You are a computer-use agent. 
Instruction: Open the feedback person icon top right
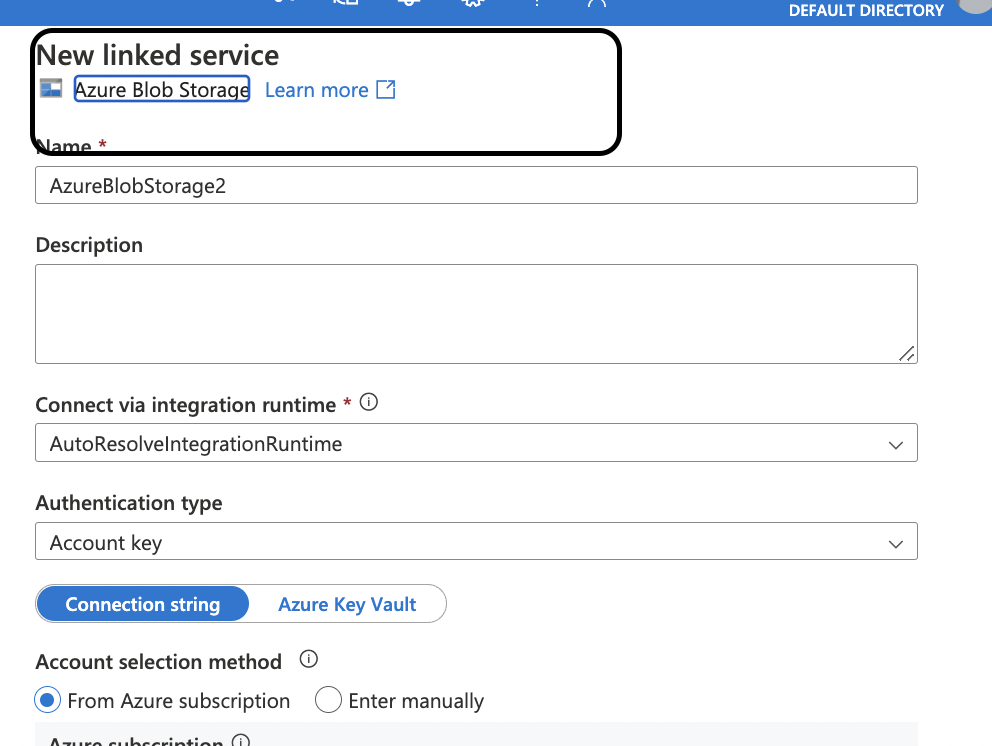598,4
